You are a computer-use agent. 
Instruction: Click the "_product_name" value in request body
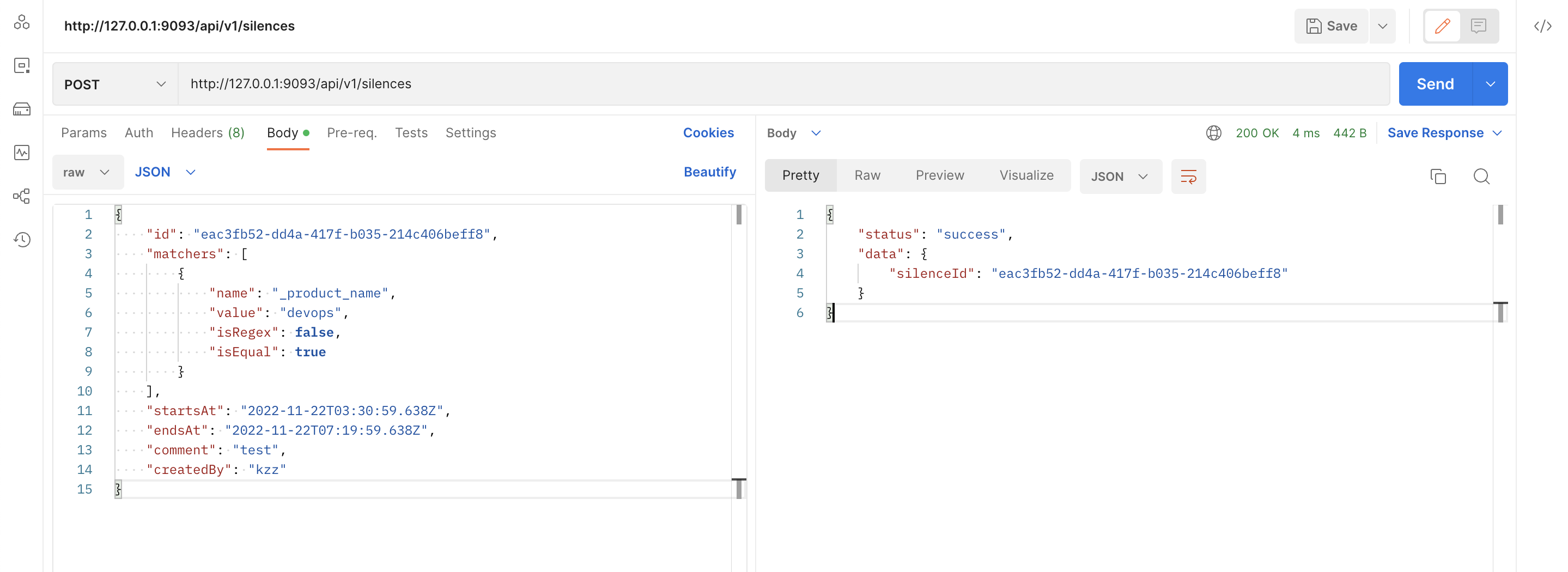point(329,294)
